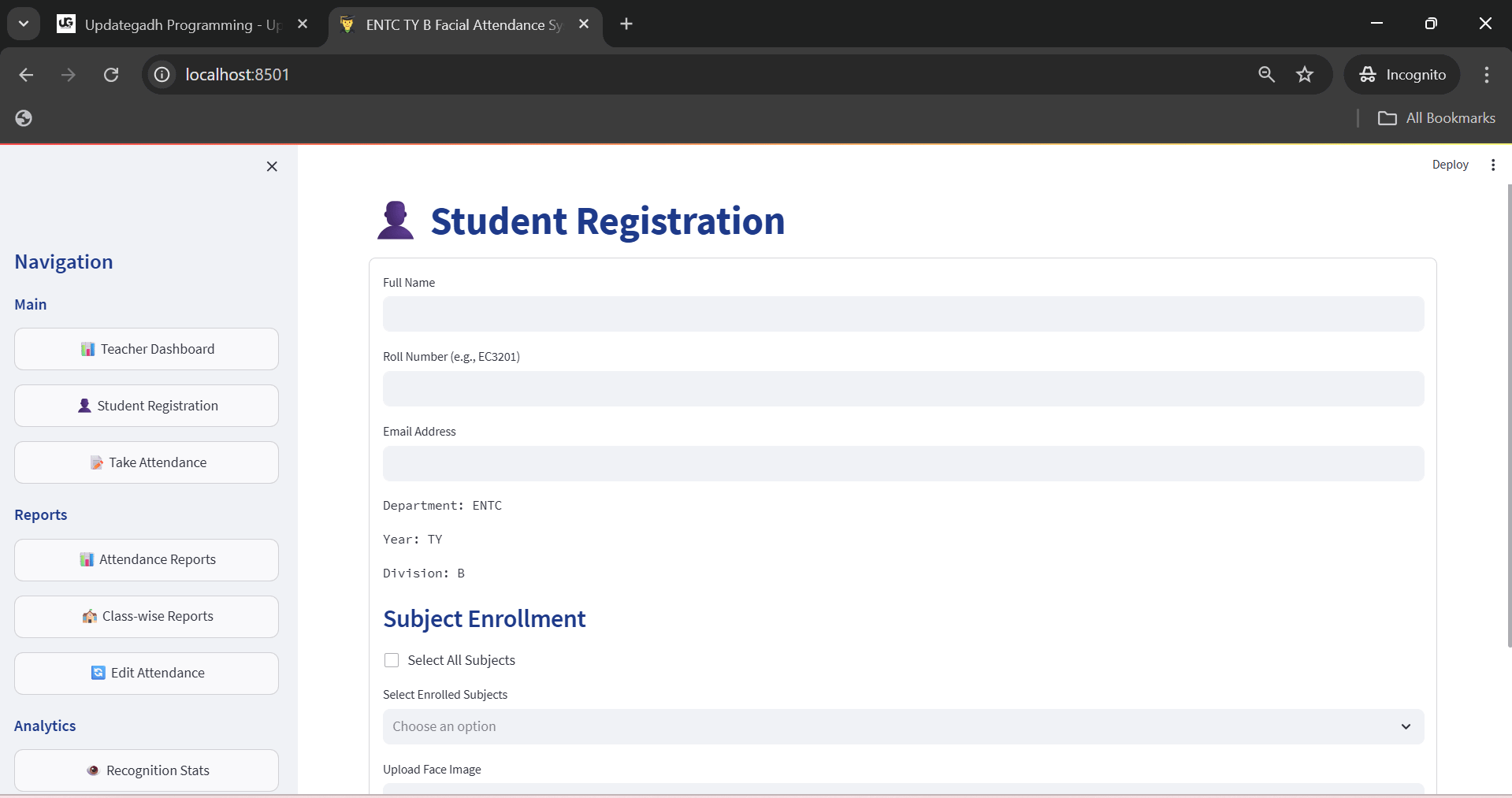Expand the tab search dropdown arrow
Screen dimensions: 1512x798
tap(24, 24)
